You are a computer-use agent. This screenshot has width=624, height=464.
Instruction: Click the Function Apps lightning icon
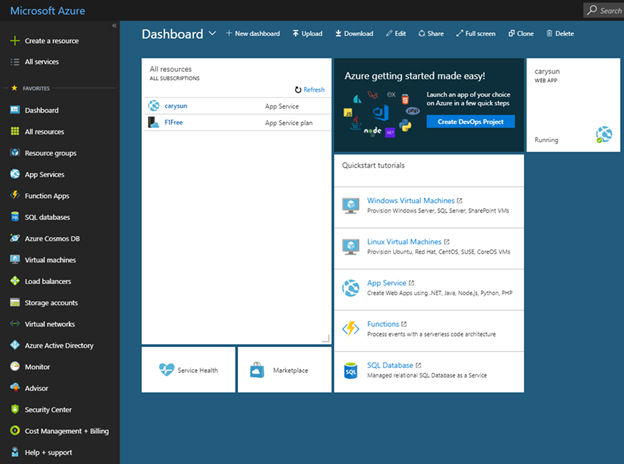(x=14, y=196)
